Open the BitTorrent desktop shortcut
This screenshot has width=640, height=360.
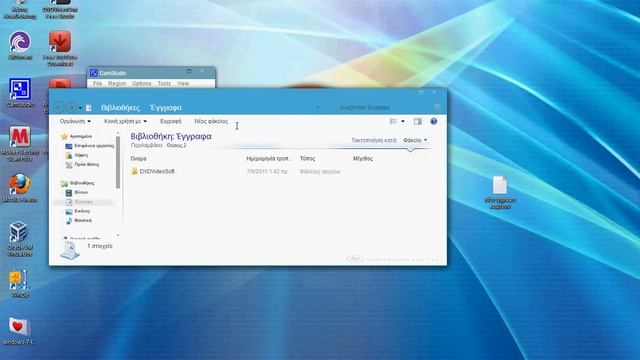point(20,44)
